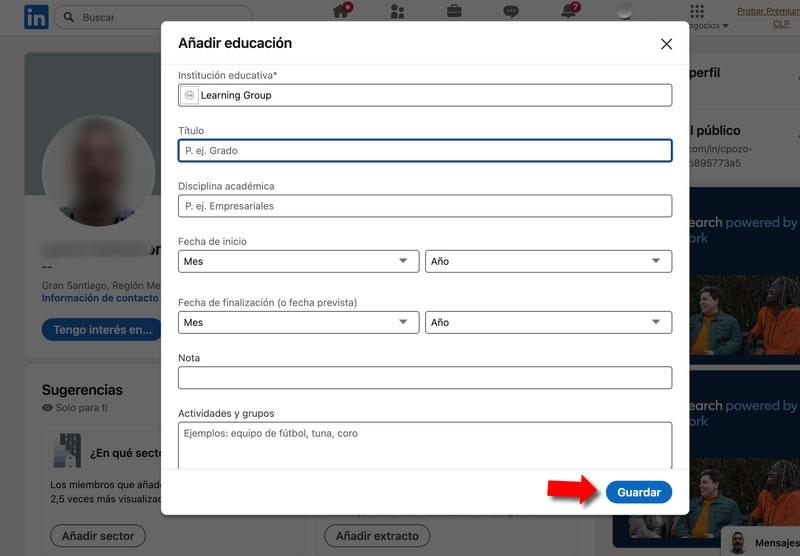Click the upper ad image with two people

745,315
